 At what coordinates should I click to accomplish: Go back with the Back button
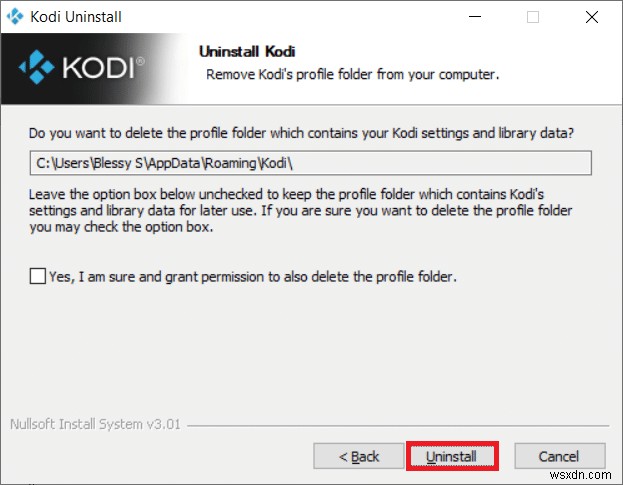[358, 456]
